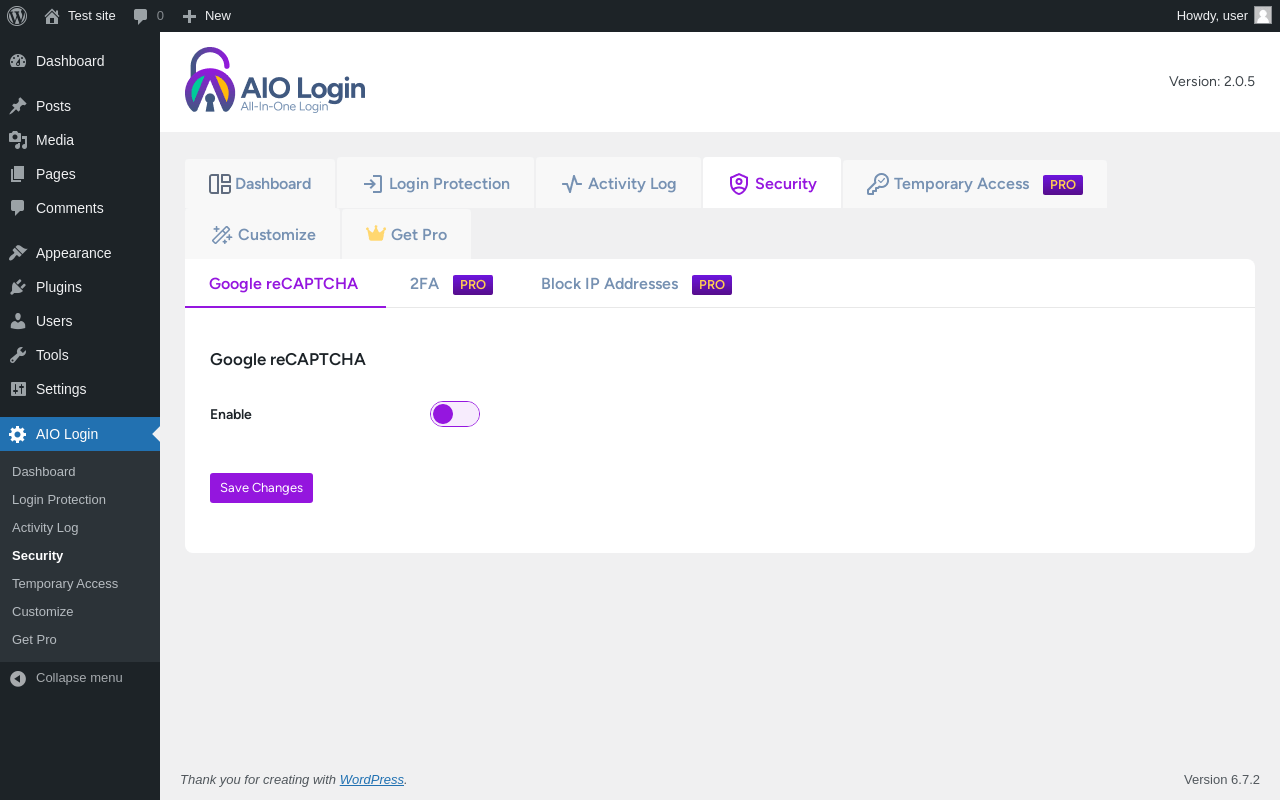Open Login Protection in AIO Login submenu
Viewport: 1280px width, 800px height.
tap(59, 500)
